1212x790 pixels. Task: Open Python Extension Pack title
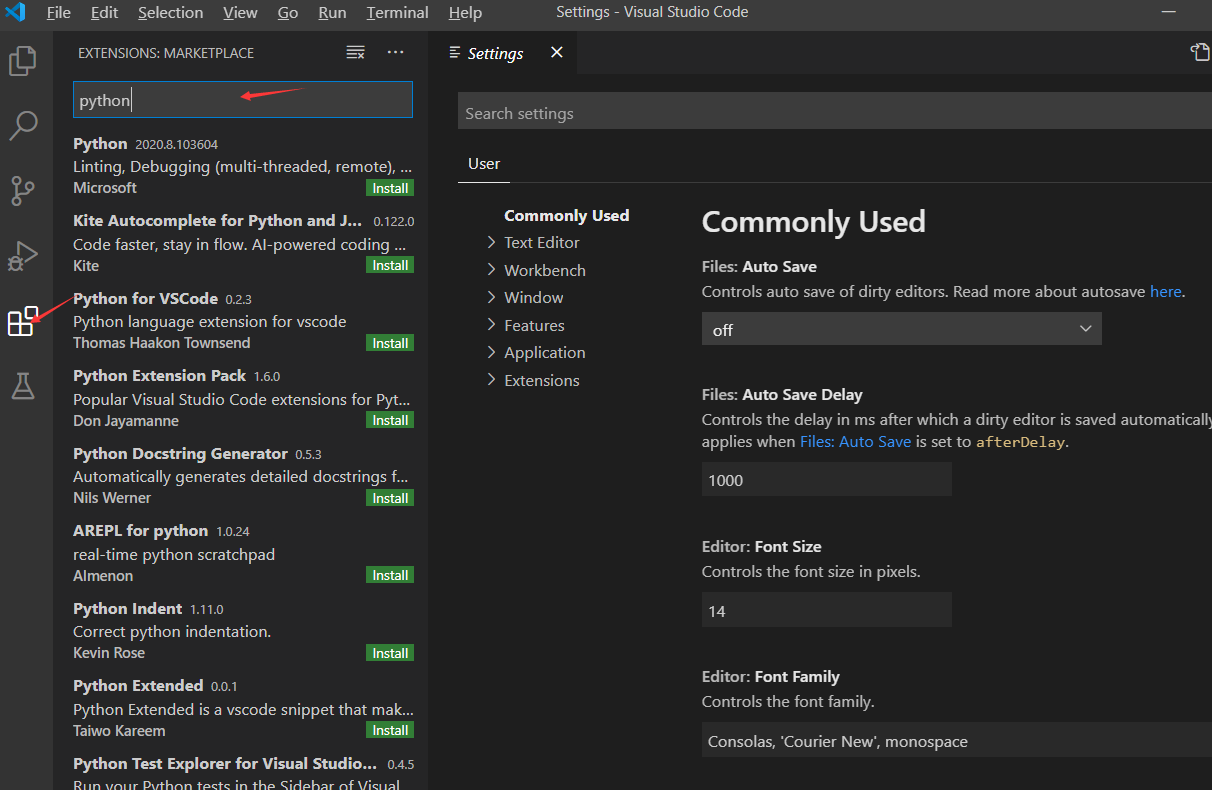(x=159, y=376)
